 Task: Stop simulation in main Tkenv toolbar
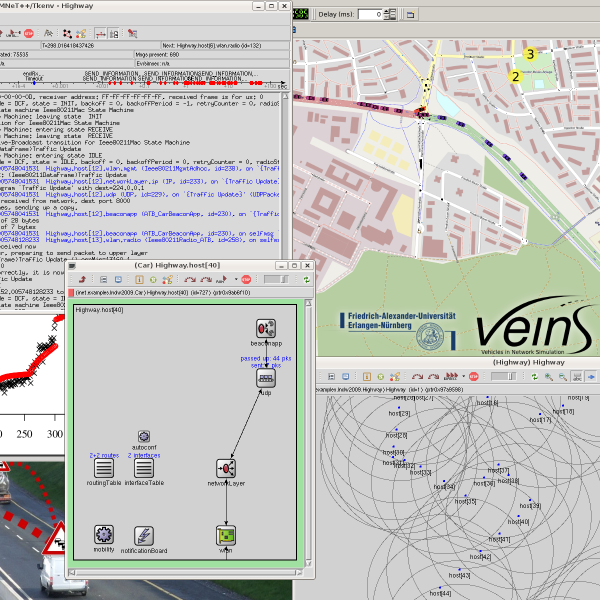[29, 34]
